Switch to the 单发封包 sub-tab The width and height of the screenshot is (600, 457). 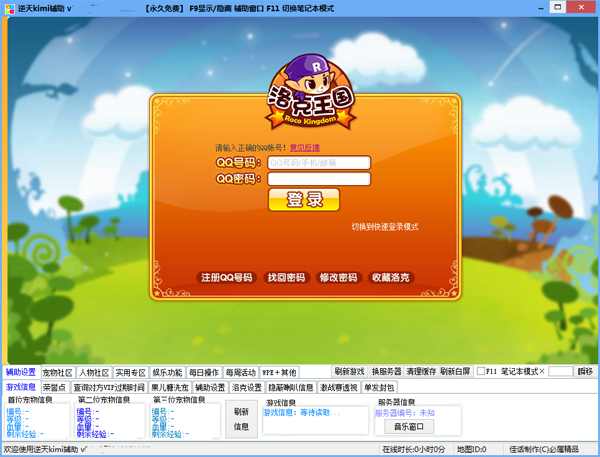pyautogui.click(x=379, y=387)
